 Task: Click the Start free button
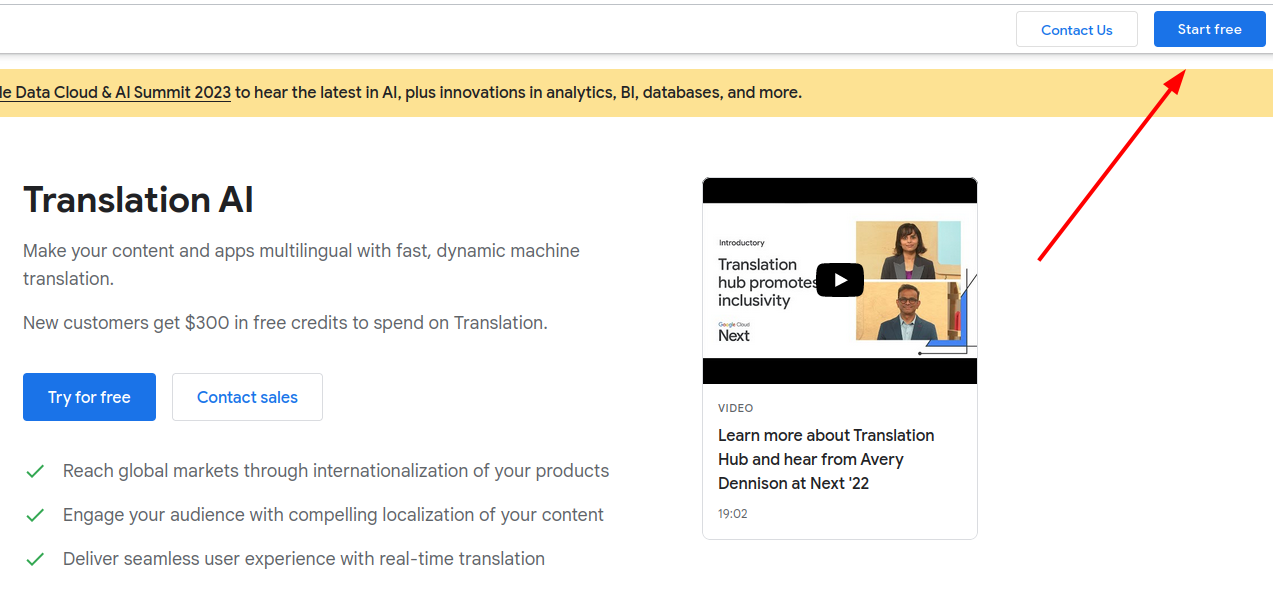point(1209,29)
